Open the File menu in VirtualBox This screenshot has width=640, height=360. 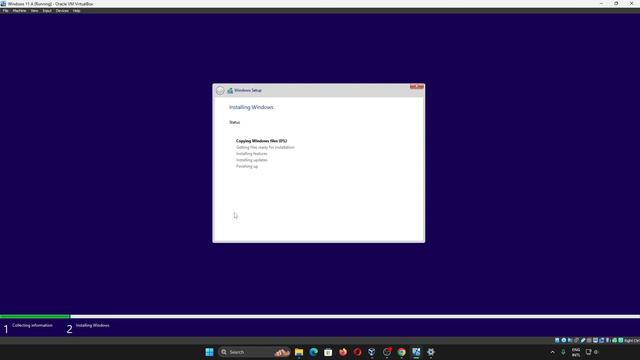click(5, 11)
